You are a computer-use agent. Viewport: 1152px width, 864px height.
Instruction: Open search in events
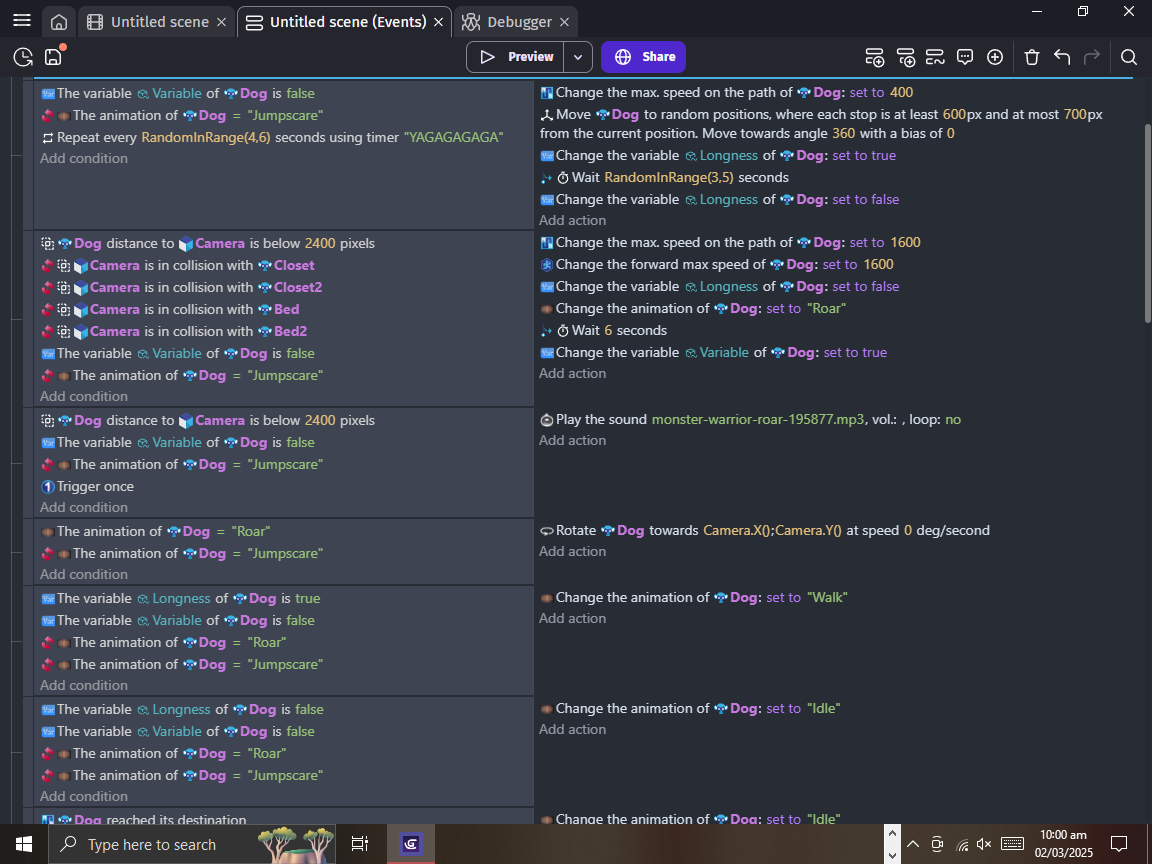pyautogui.click(x=1129, y=57)
